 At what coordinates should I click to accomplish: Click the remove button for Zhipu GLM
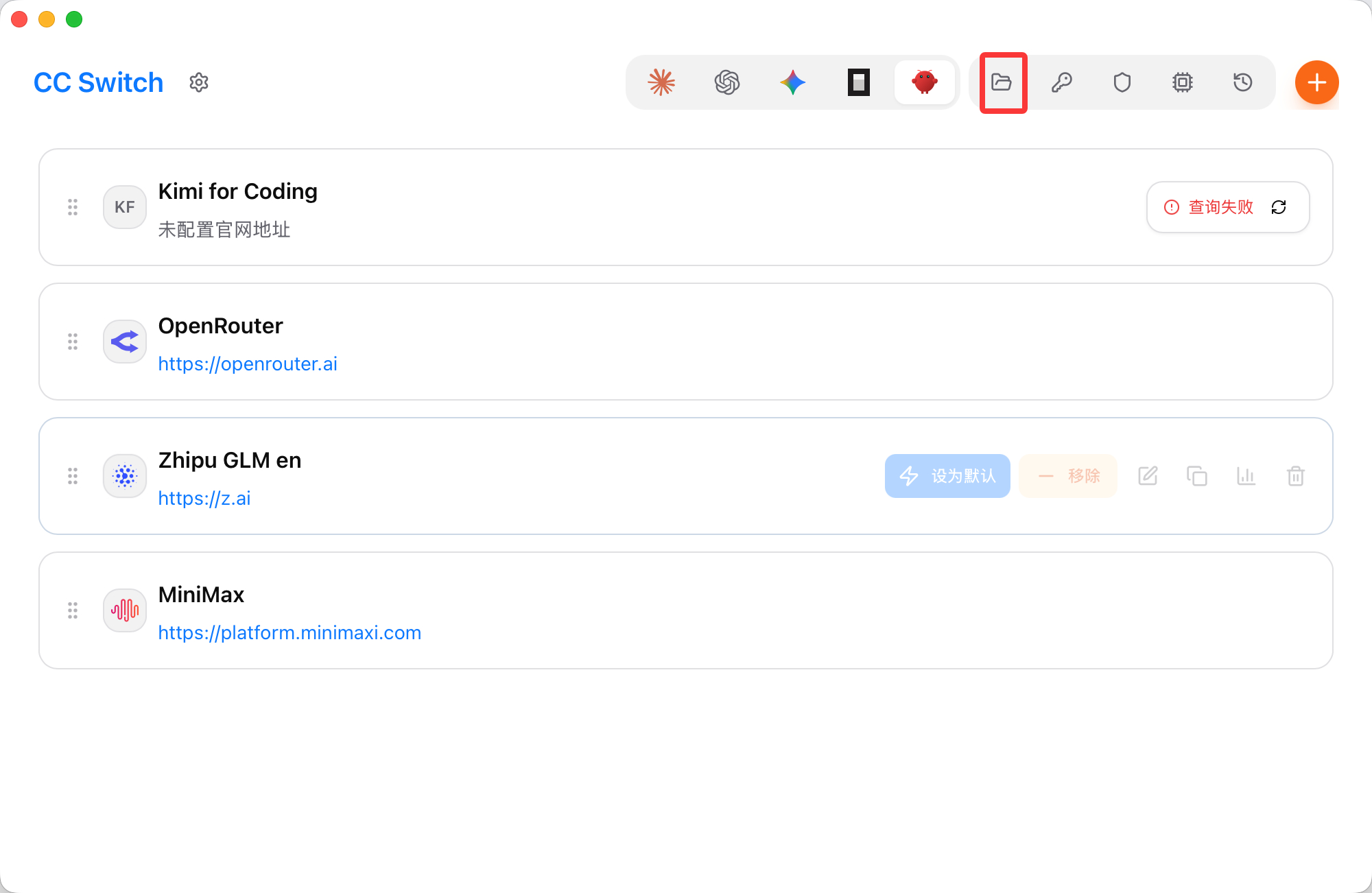tap(1068, 476)
